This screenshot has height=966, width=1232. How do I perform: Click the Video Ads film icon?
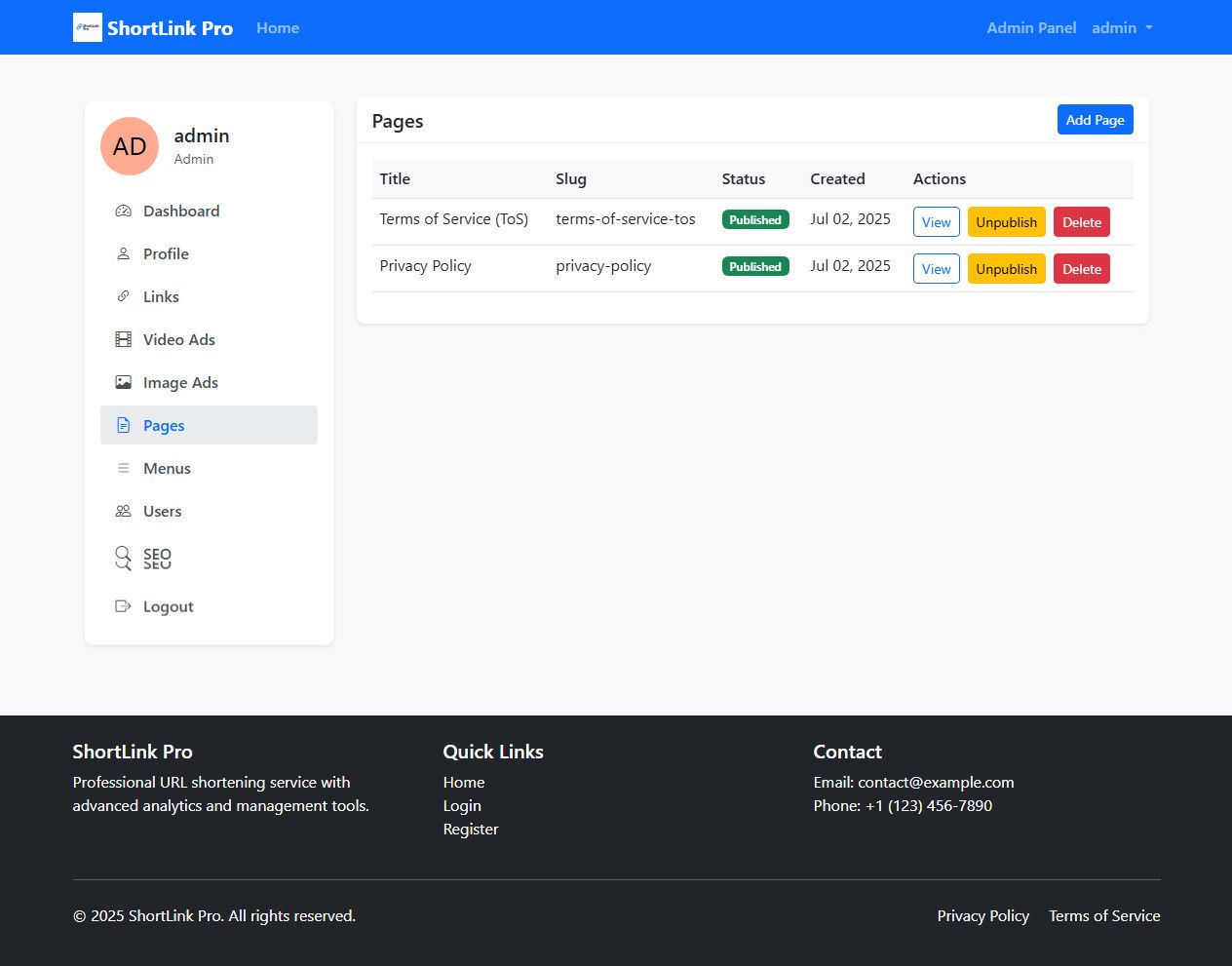pyautogui.click(x=123, y=339)
